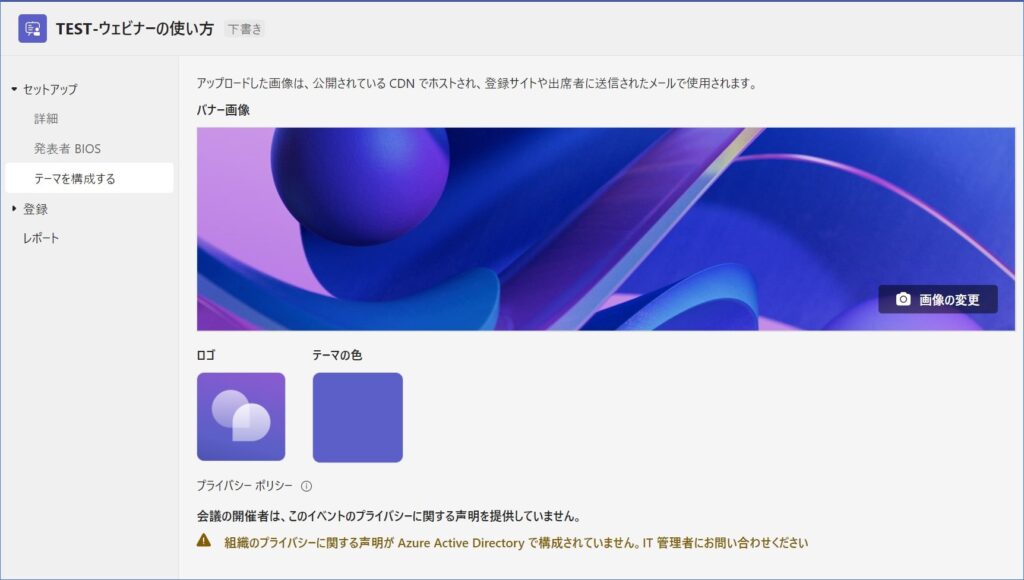Click the プライバシー ポリシー label
This screenshot has height=580, width=1024.
click(x=244, y=486)
